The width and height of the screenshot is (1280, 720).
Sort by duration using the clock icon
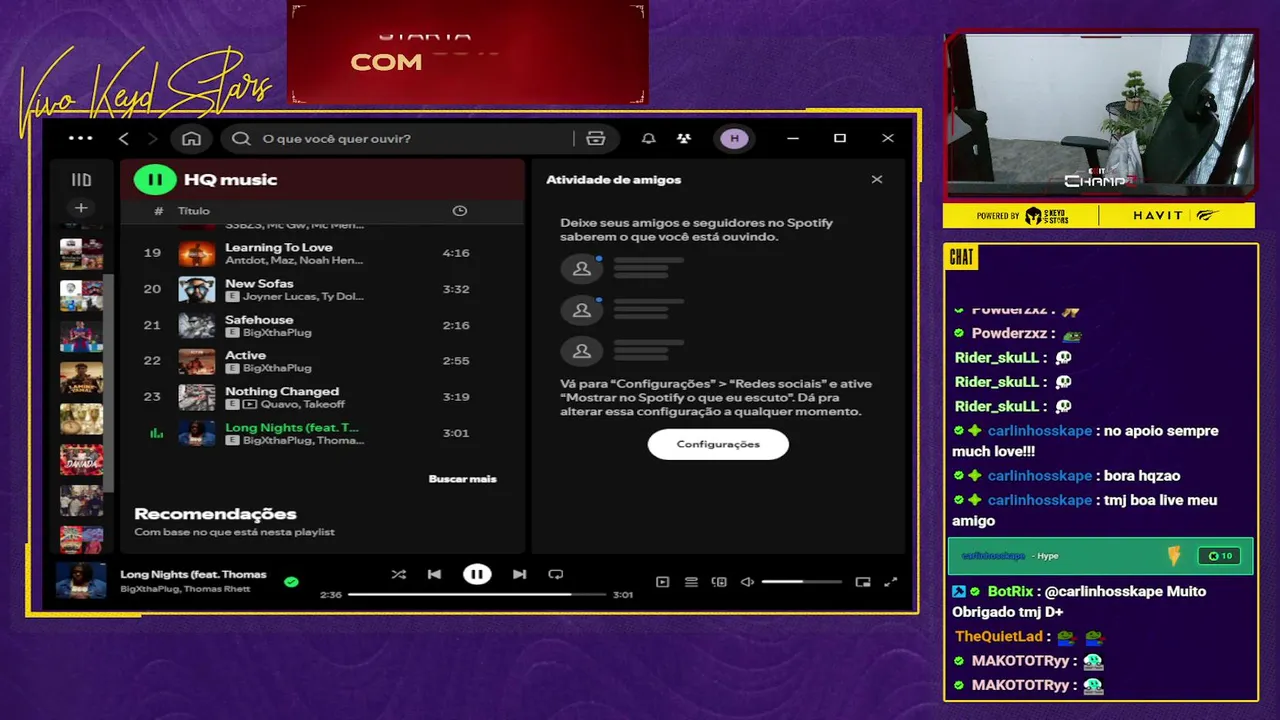point(460,211)
